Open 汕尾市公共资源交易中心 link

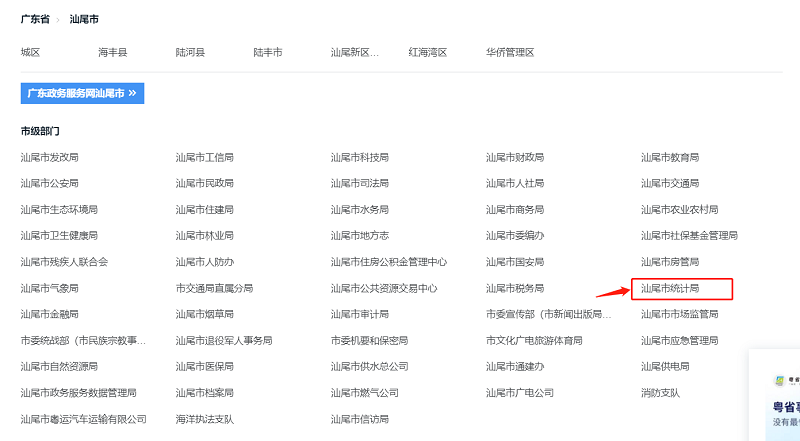tap(384, 288)
